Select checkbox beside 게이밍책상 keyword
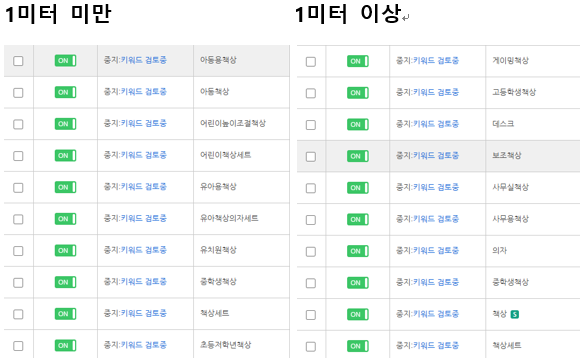This screenshot has height=361, width=580. click(311, 61)
